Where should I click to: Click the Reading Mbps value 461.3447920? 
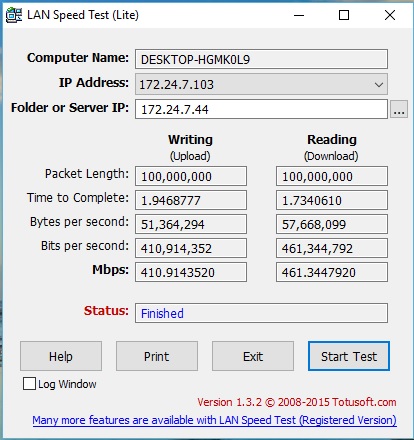332,272
